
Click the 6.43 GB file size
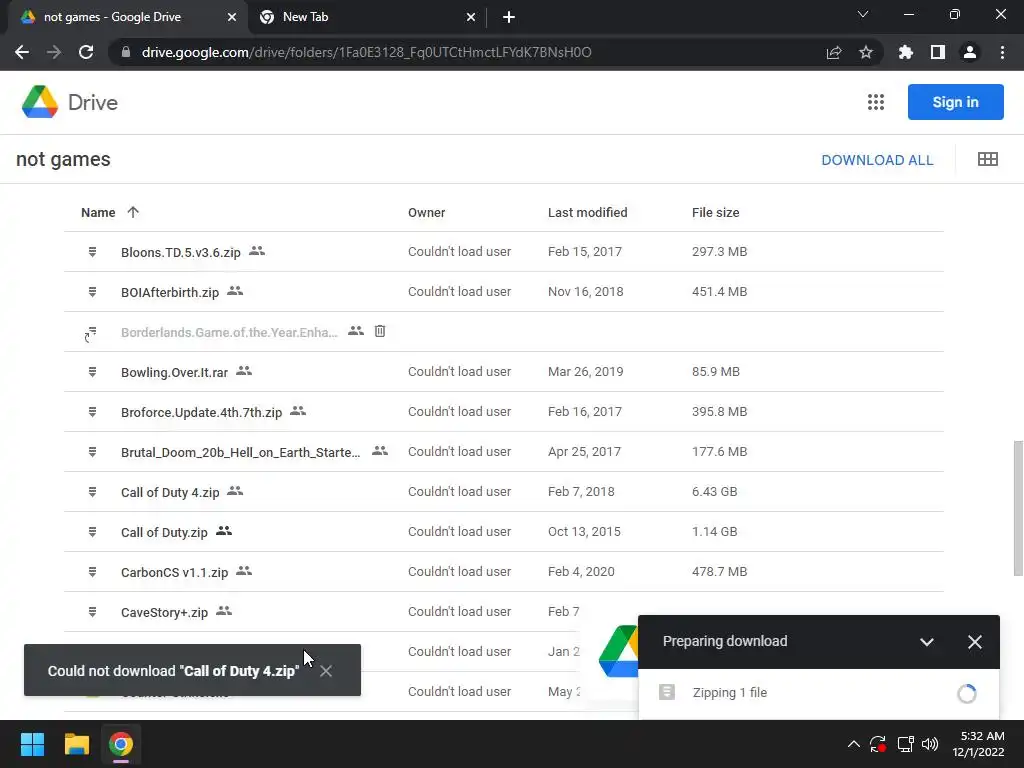[714, 491]
